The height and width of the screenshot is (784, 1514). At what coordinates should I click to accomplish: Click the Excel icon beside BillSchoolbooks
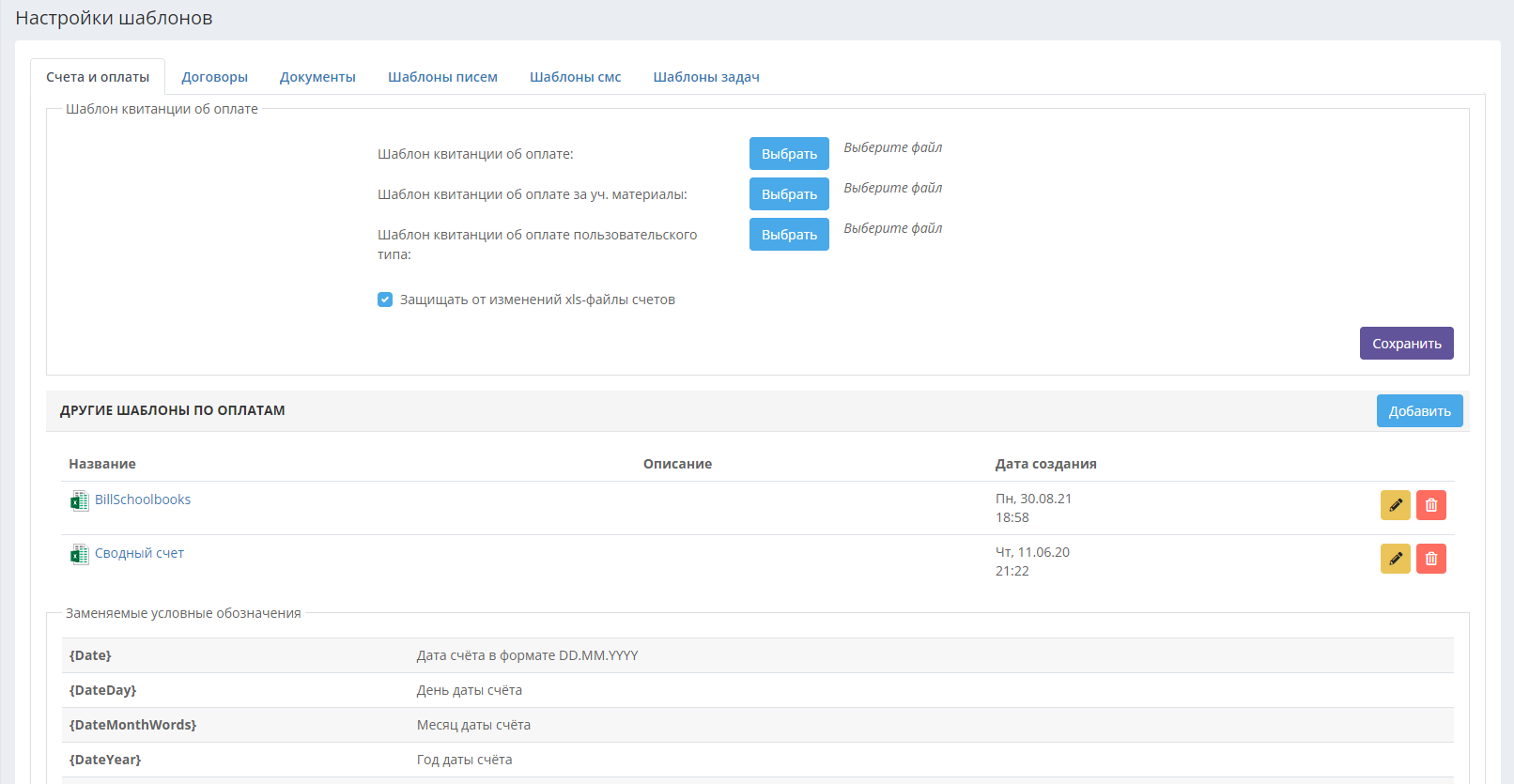[x=80, y=500]
